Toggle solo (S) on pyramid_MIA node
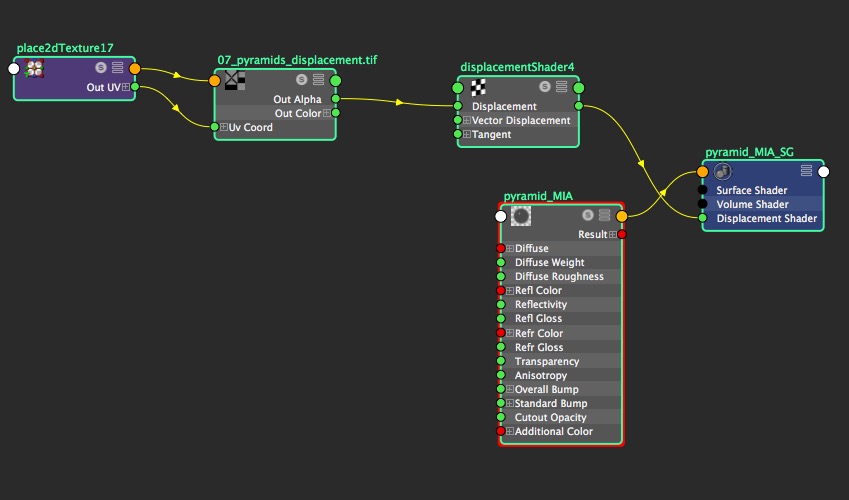The image size is (849, 500). 587,215
